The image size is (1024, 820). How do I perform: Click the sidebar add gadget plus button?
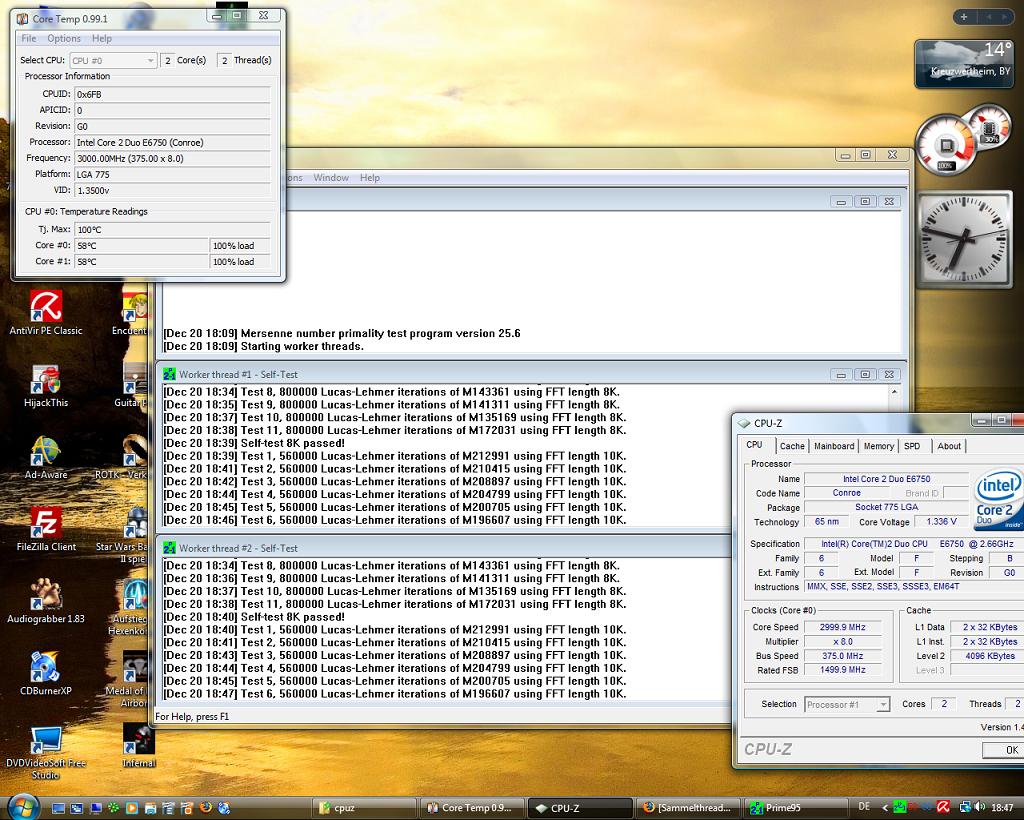click(x=964, y=17)
